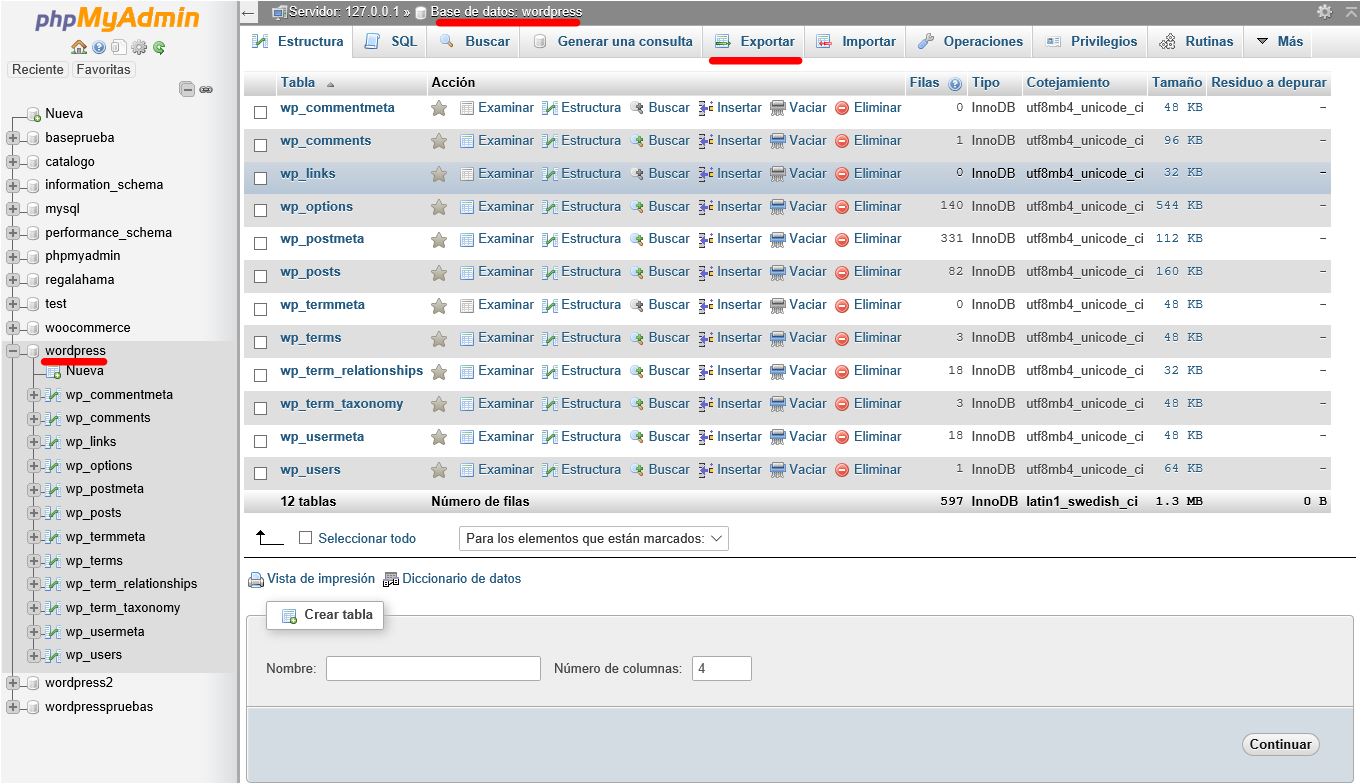Open the Más tab dropdown
Image resolution: width=1361 pixels, height=784 pixels.
point(1279,42)
